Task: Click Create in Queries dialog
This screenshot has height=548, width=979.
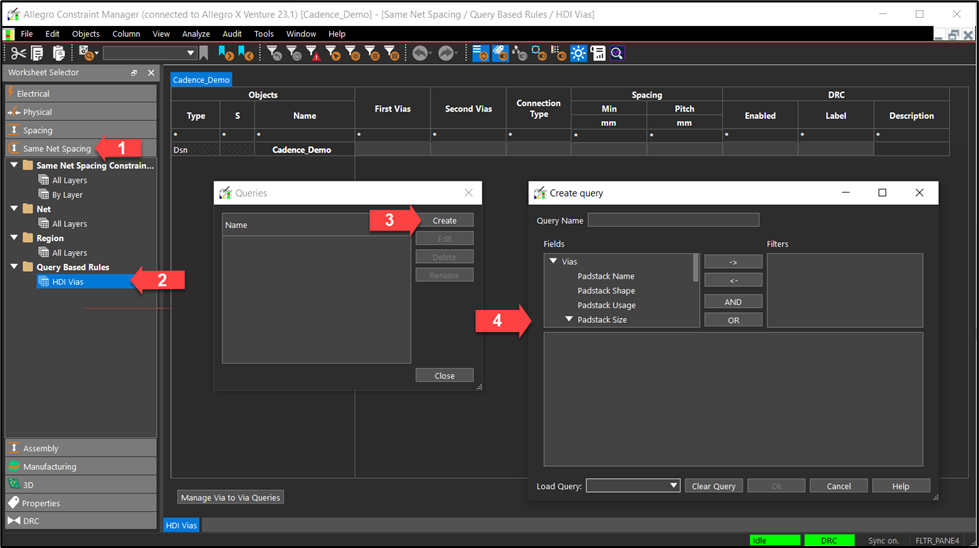Action: [445, 220]
